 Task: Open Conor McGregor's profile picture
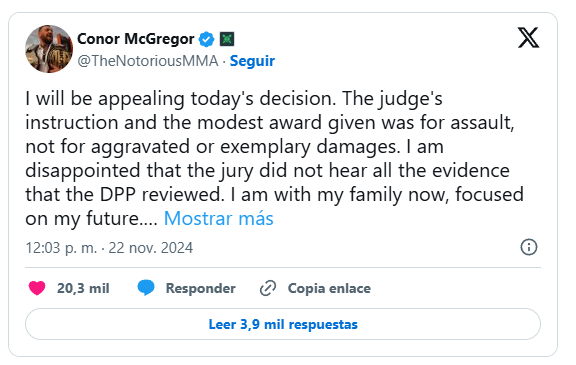tap(49, 49)
